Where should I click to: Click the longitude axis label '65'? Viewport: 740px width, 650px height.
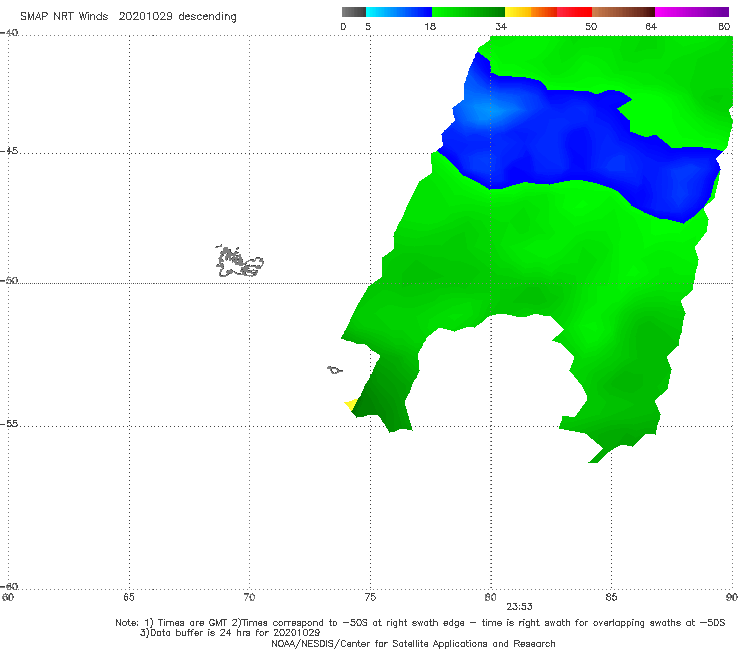coord(128,597)
